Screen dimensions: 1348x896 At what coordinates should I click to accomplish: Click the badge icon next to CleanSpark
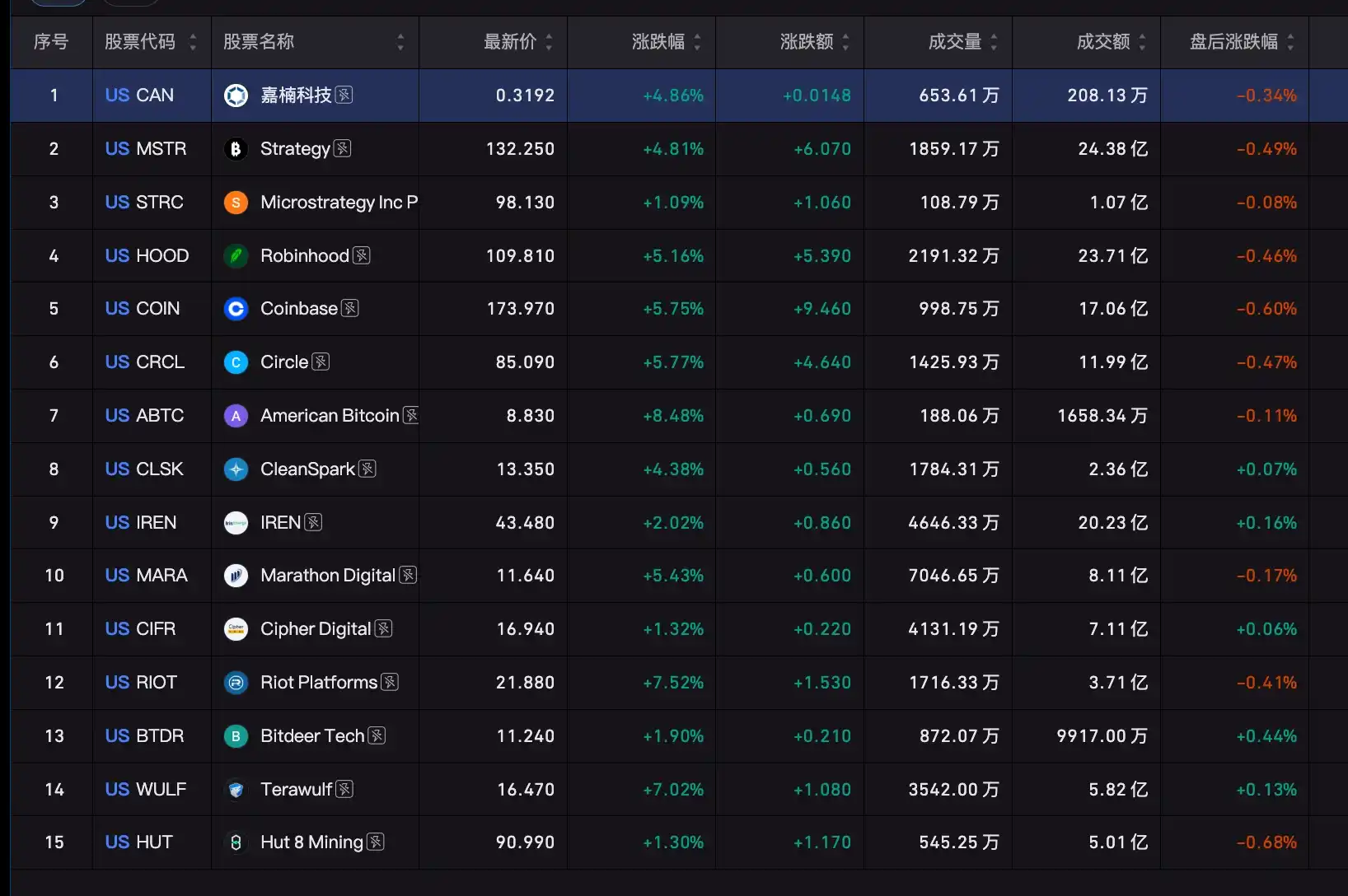(367, 469)
